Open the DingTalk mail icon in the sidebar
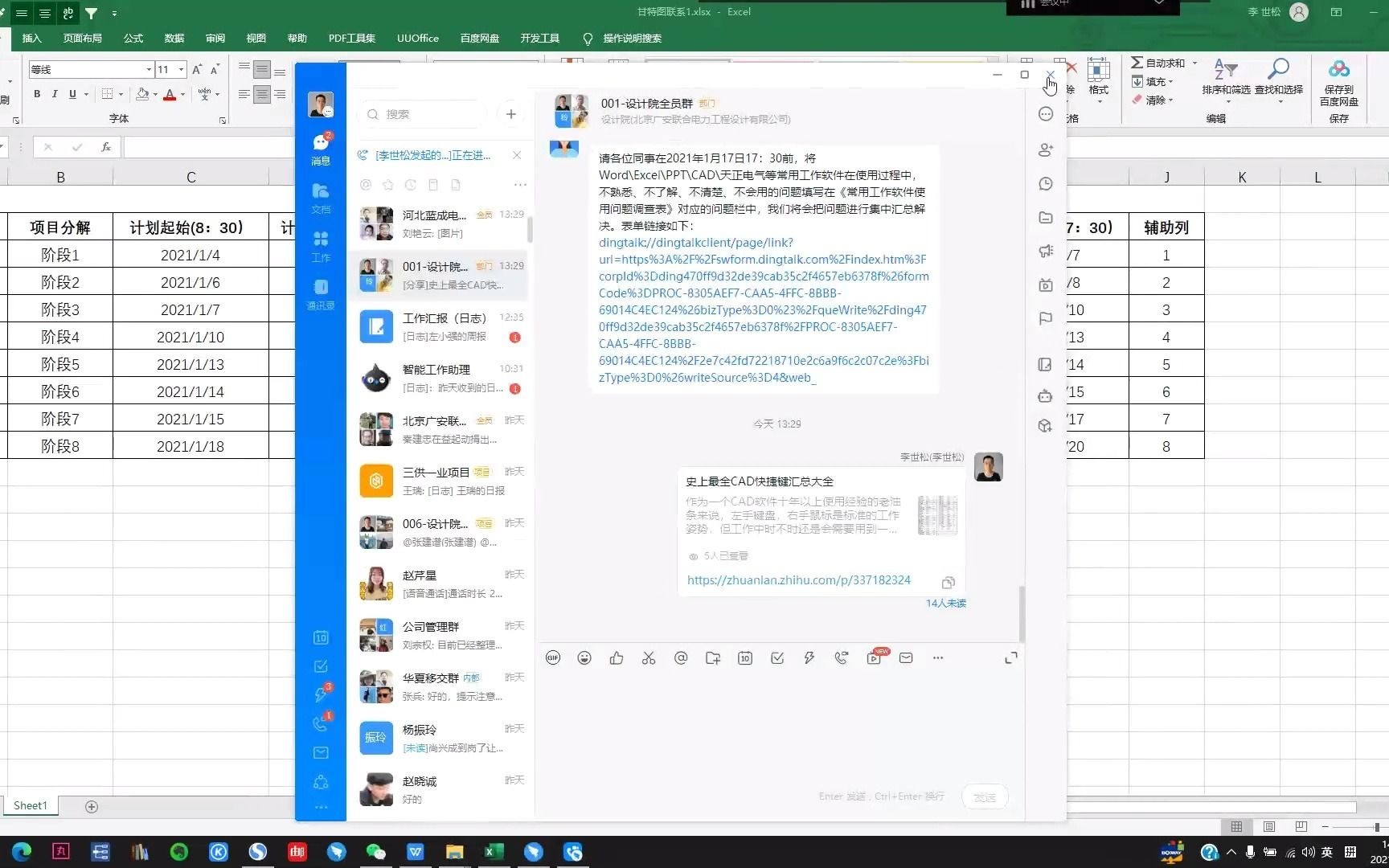 pyautogui.click(x=321, y=753)
